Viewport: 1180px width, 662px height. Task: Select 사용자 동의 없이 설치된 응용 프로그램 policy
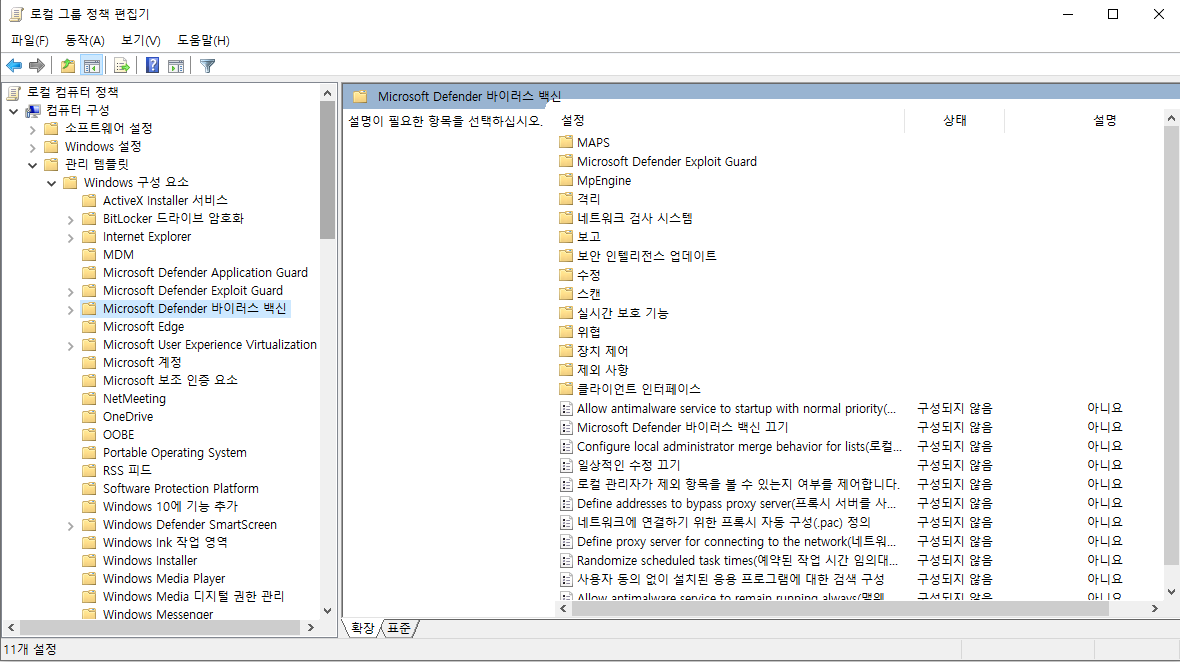pyautogui.click(x=730, y=579)
